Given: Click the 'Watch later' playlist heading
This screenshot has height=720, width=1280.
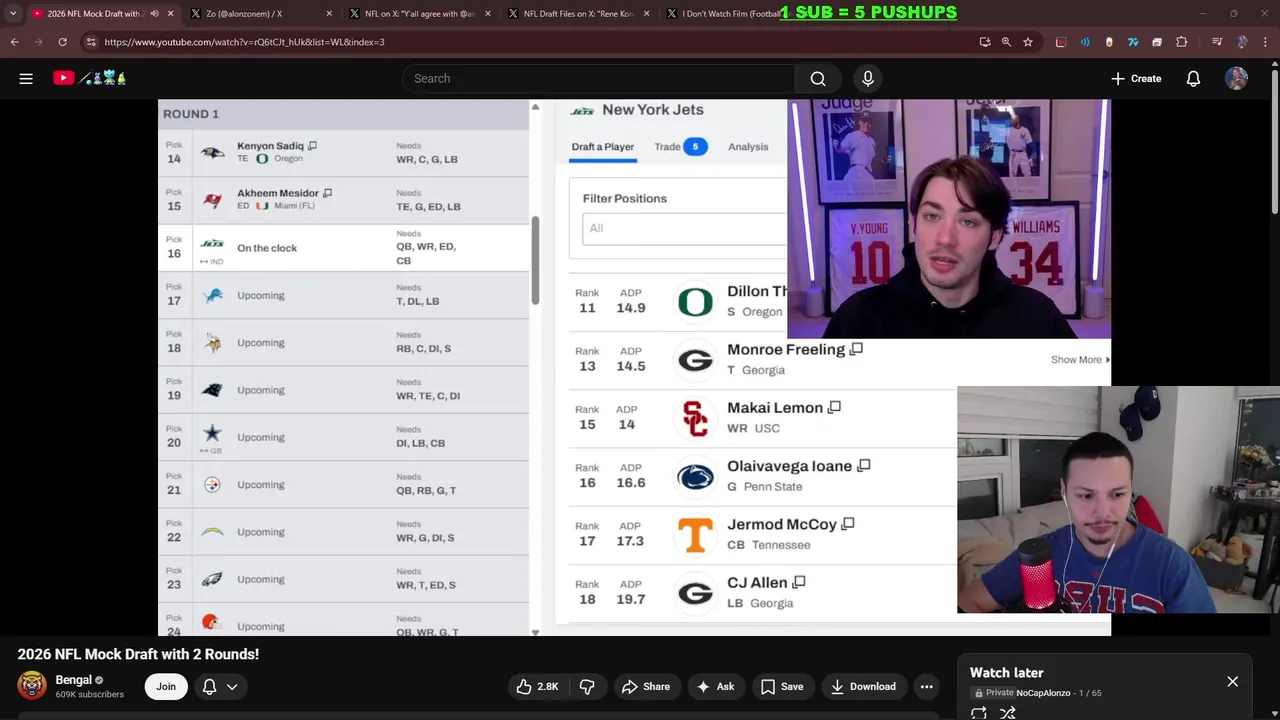Looking at the screenshot, I should (1006, 673).
